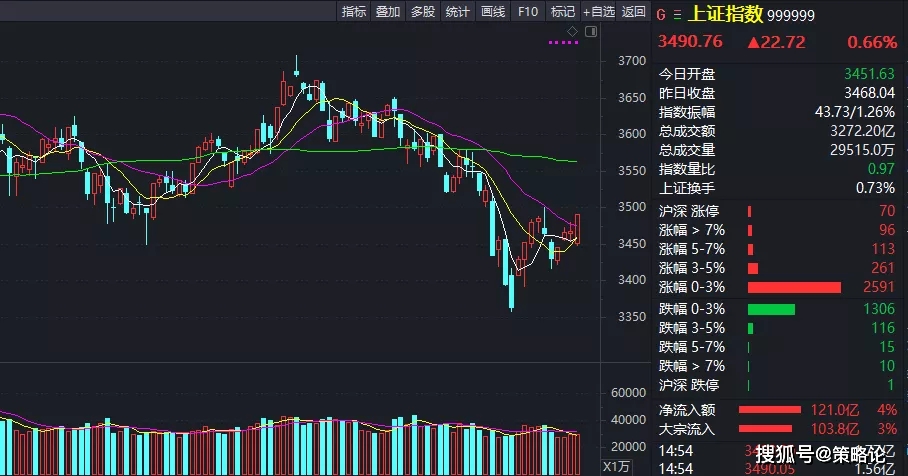Click the 统计 statistics button
The height and width of the screenshot is (476, 908).
[458, 12]
